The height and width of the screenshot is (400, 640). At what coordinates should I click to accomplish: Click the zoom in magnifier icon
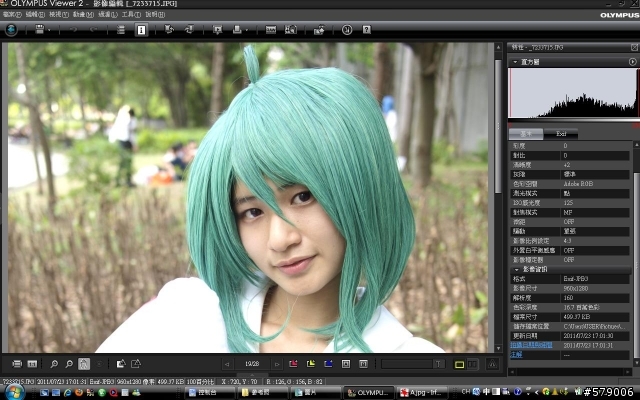pyautogui.click(x=53, y=364)
